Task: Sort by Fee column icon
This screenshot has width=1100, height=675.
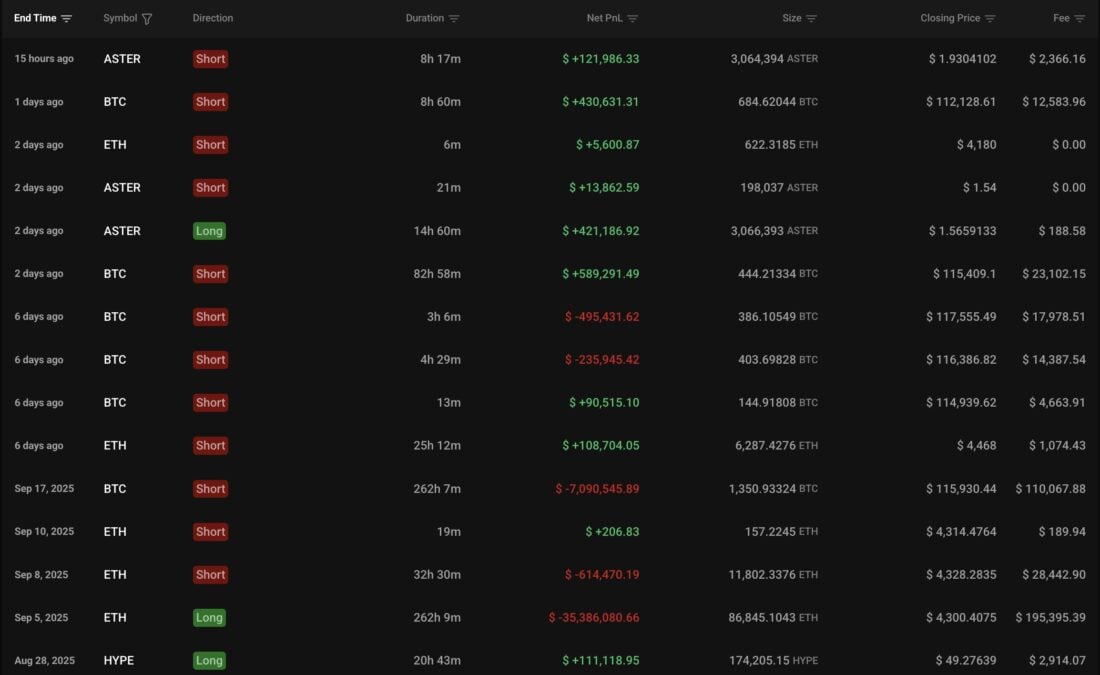Action: tap(1080, 18)
